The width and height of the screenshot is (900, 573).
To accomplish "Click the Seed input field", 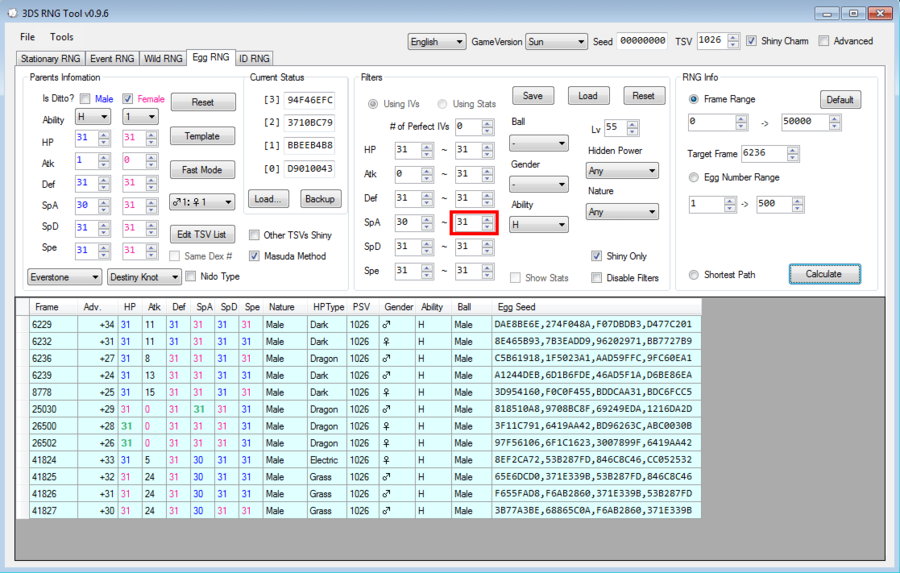I will tap(642, 41).
